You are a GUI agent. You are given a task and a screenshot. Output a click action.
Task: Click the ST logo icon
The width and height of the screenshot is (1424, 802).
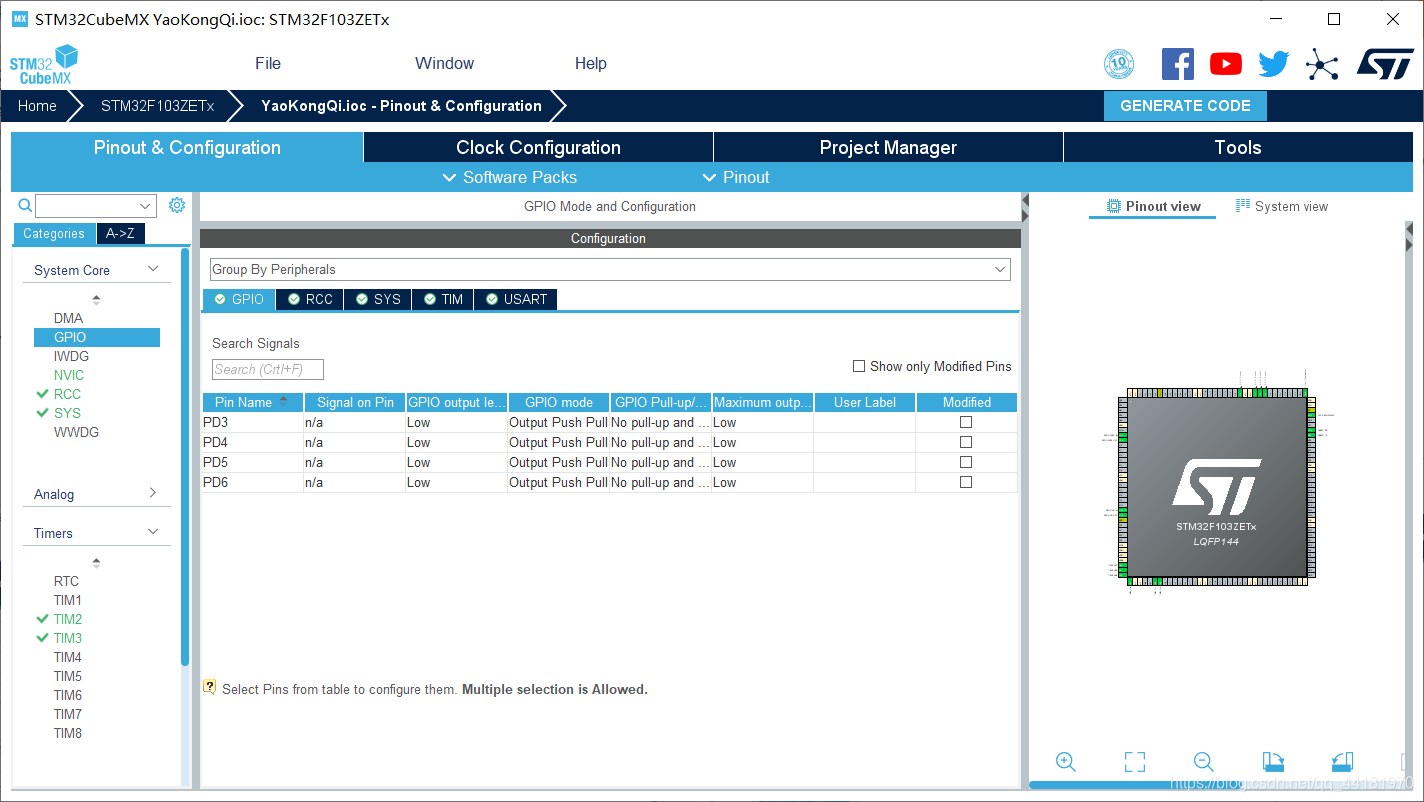[1385, 64]
